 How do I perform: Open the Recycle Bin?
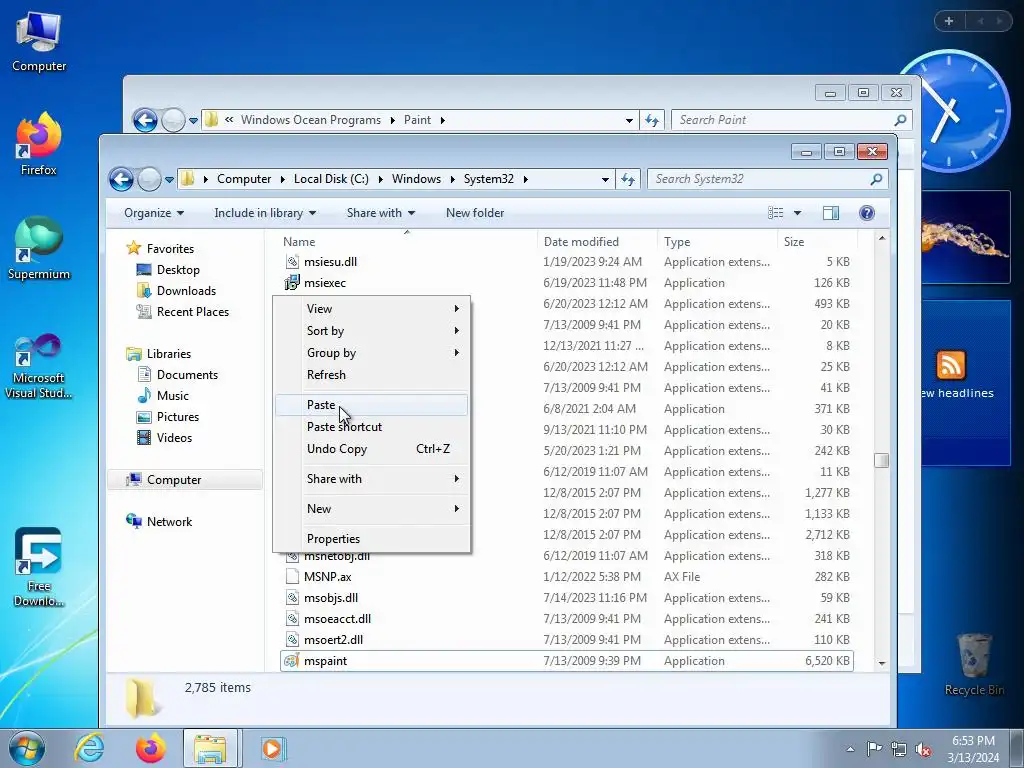(974, 664)
